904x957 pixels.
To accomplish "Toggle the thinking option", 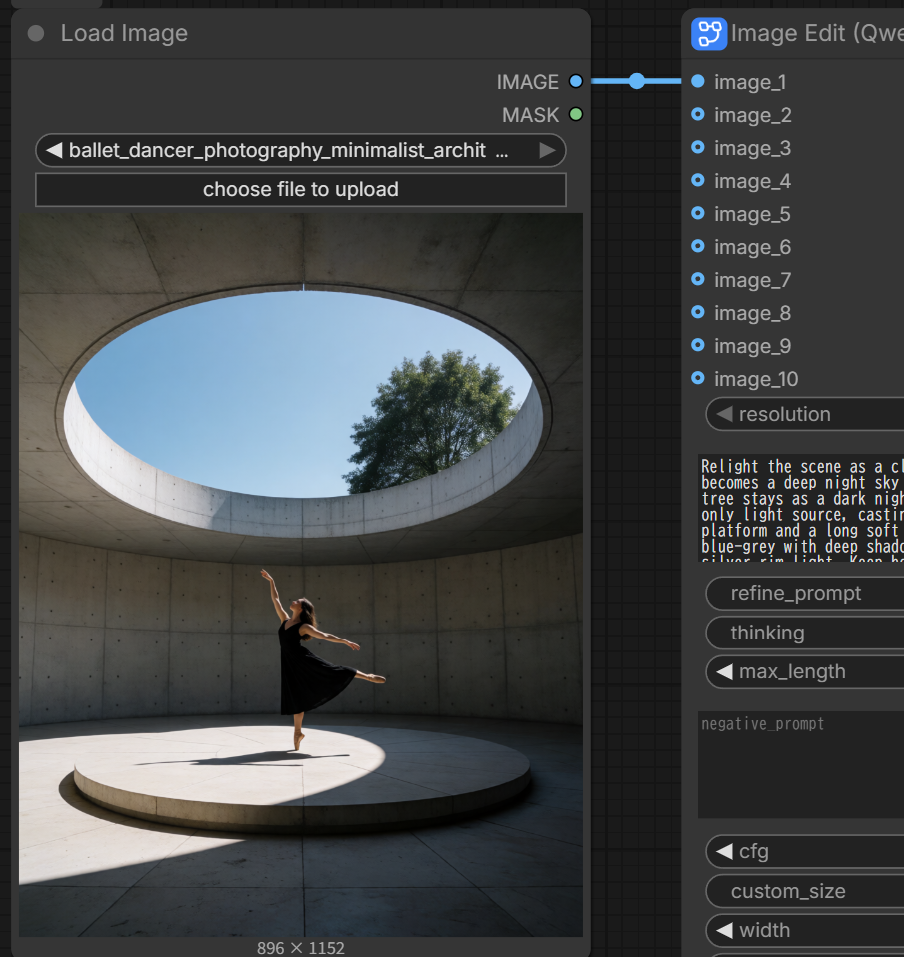I will click(x=805, y=633).
